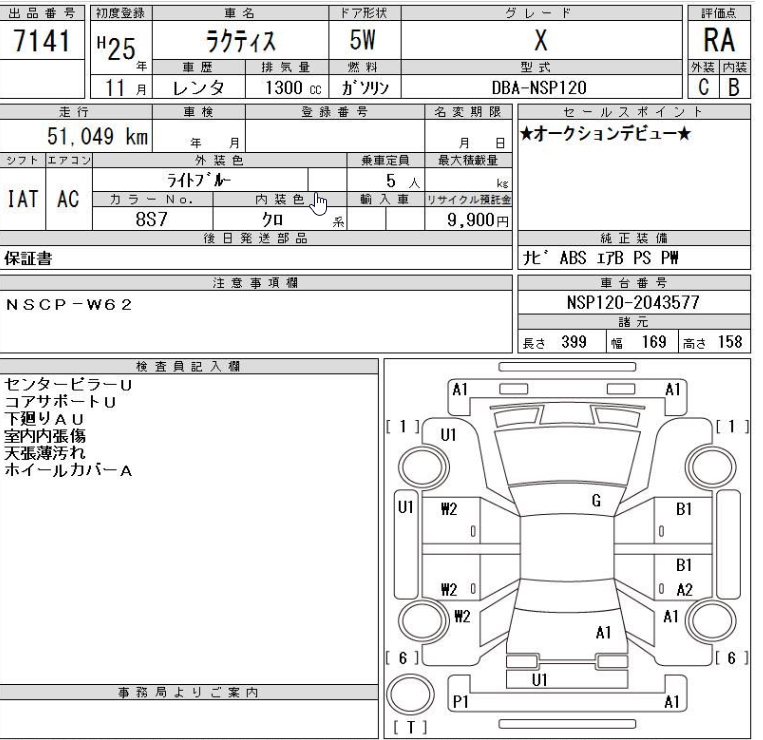Screen dimensions: 763x740
Task: Select the ★オークションデビュー★ sales point text
Action: point(606,133)
